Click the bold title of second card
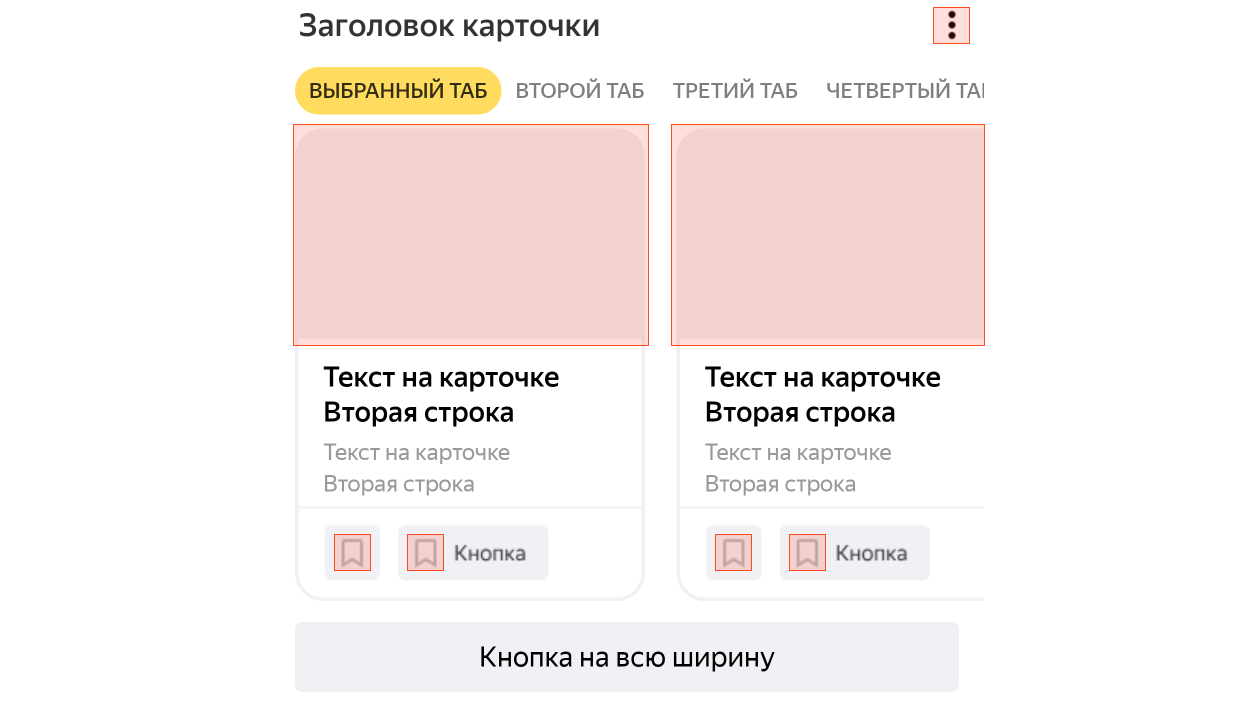Viewport: 1255px width, 705px height. (822, 394)
